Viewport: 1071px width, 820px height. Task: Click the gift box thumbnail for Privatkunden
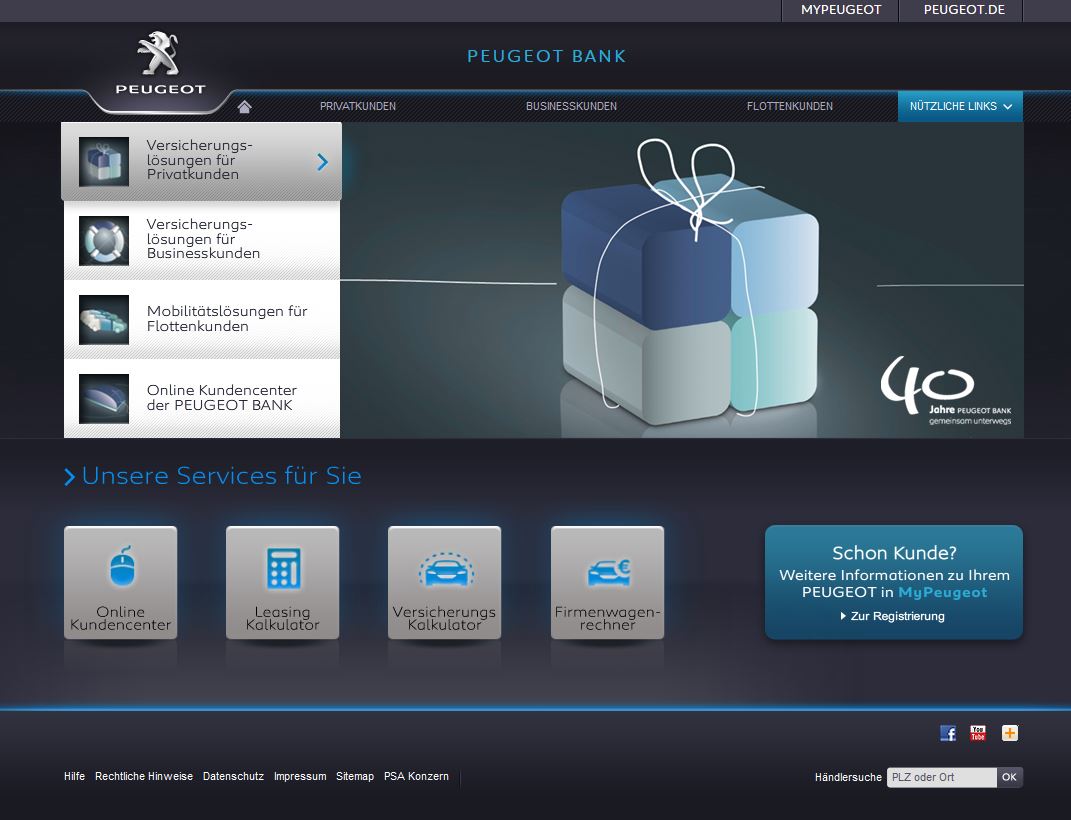(104, 162)
